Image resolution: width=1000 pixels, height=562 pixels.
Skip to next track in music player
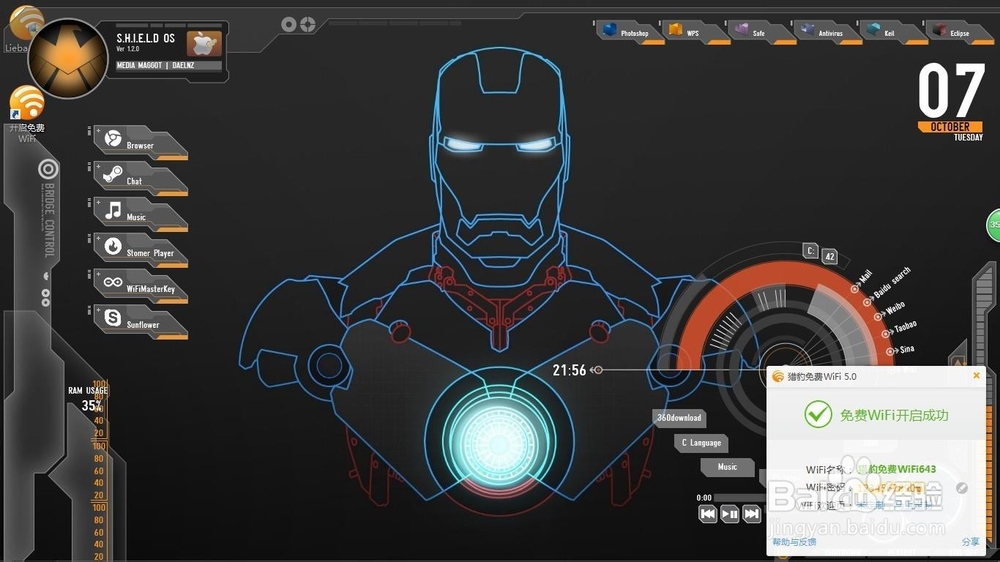[752, 514]
